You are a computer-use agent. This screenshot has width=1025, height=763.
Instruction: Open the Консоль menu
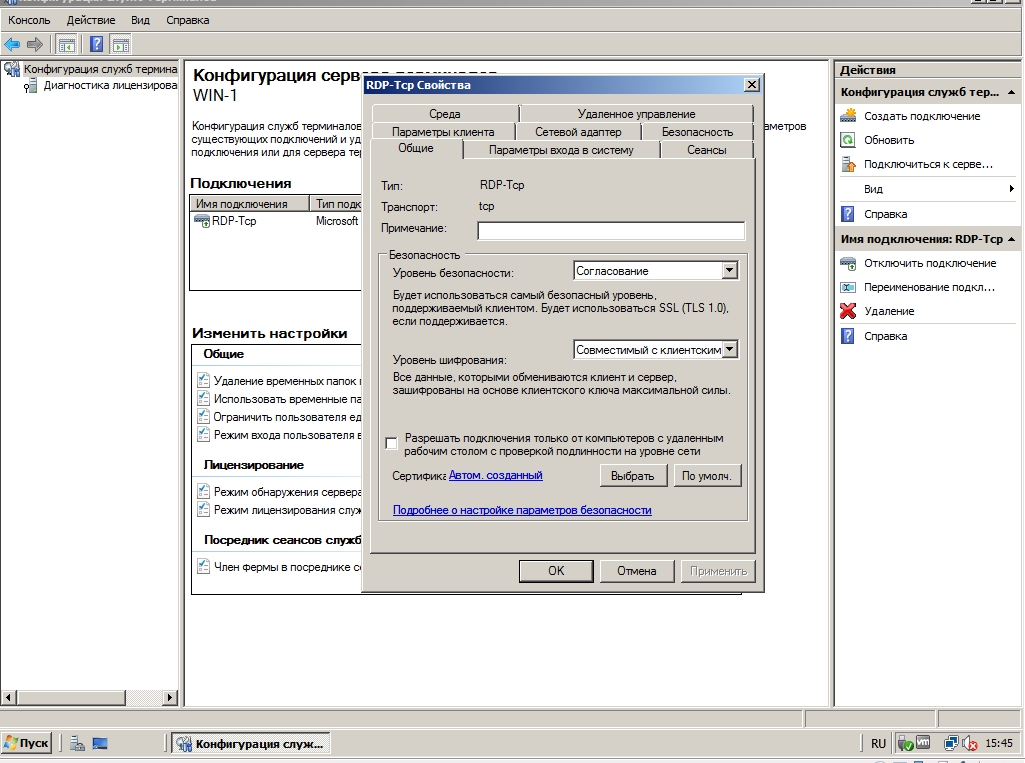click(29, 20)
